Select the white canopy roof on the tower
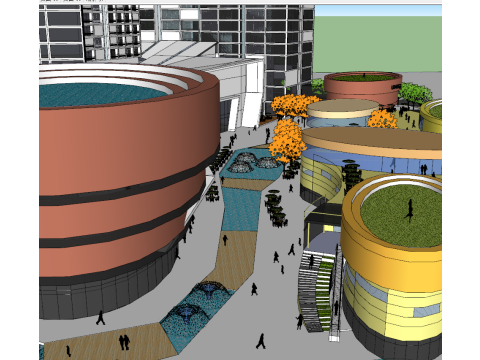 [x=178, y=52]
